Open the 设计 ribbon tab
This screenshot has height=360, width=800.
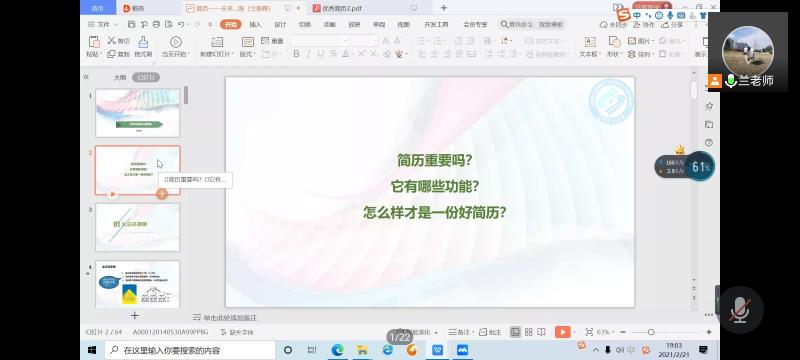click(x=280, y=24)
